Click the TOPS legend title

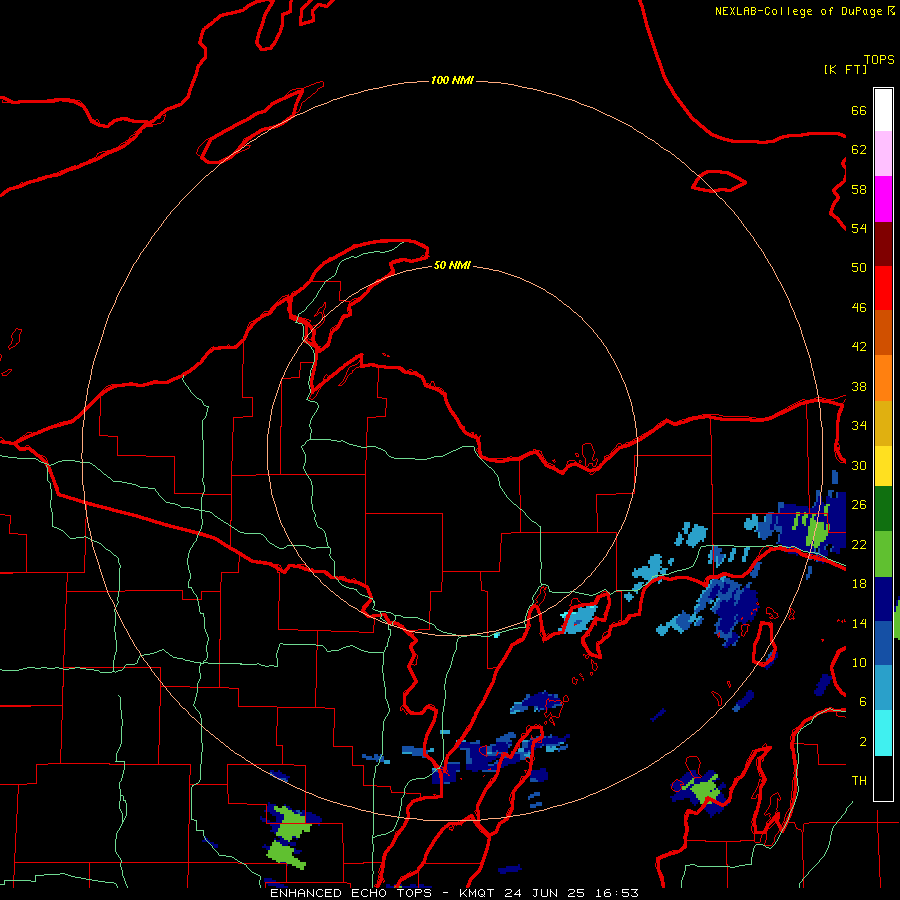879,60
